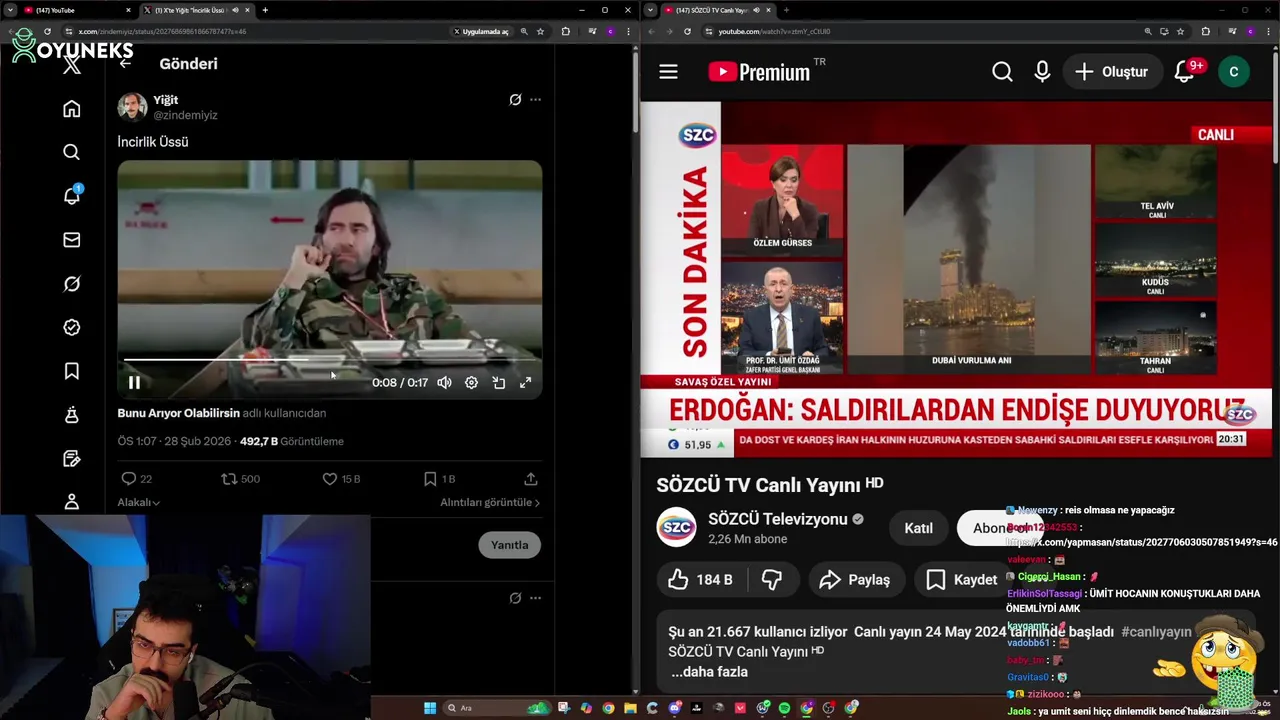This screenshot has width=1280, height=720.
Task: Open File Explorer from taskbar
Action: click(x=630, y=708)
